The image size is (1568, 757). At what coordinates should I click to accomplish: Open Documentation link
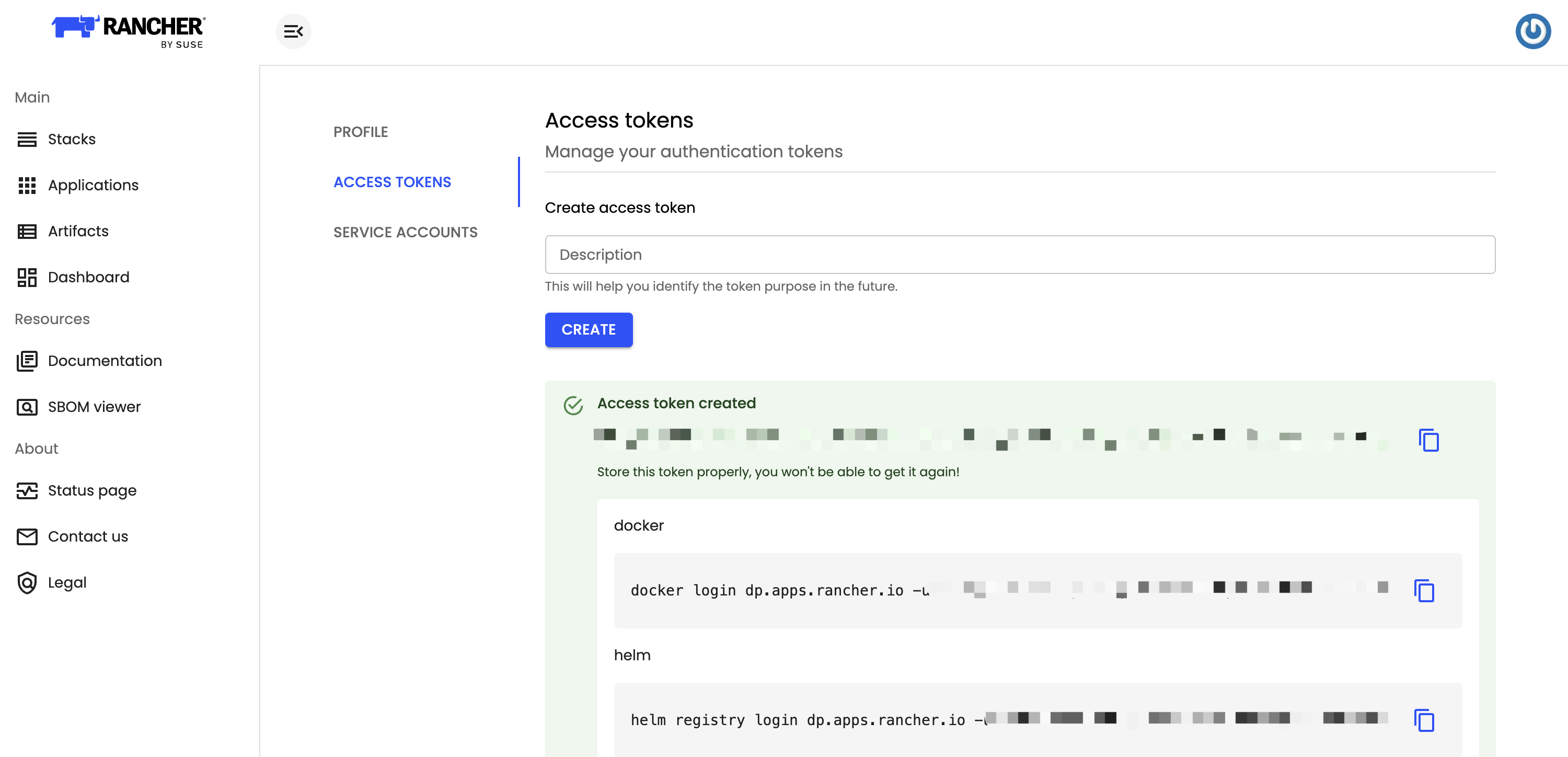pos(105,361)
